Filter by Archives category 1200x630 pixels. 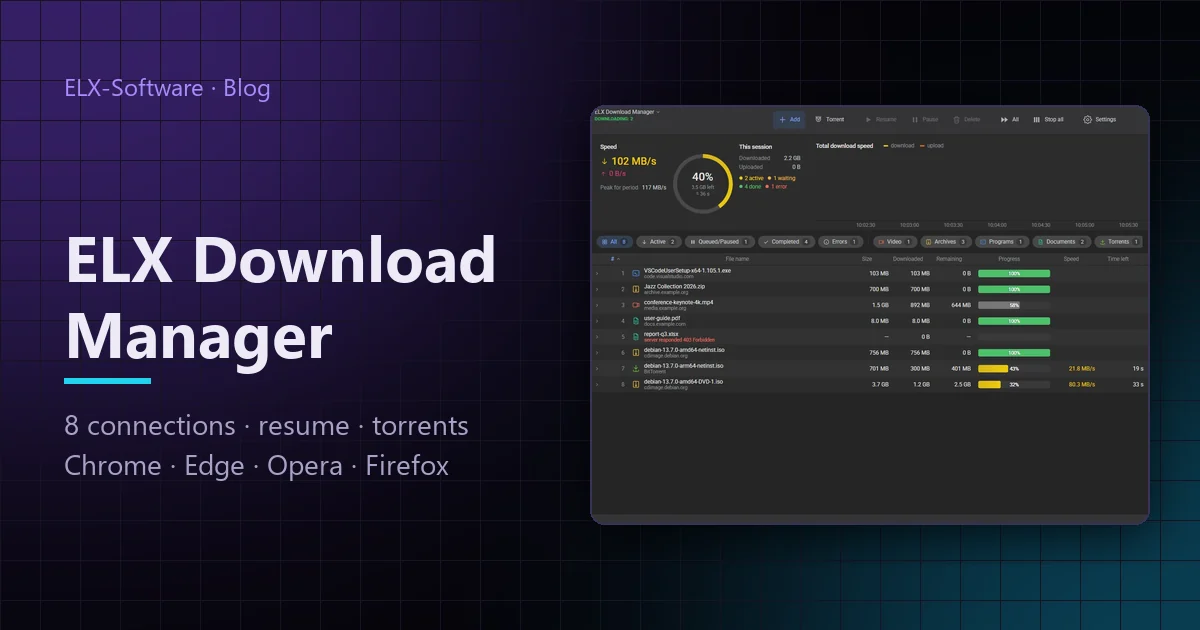click(x=946, y=242)
